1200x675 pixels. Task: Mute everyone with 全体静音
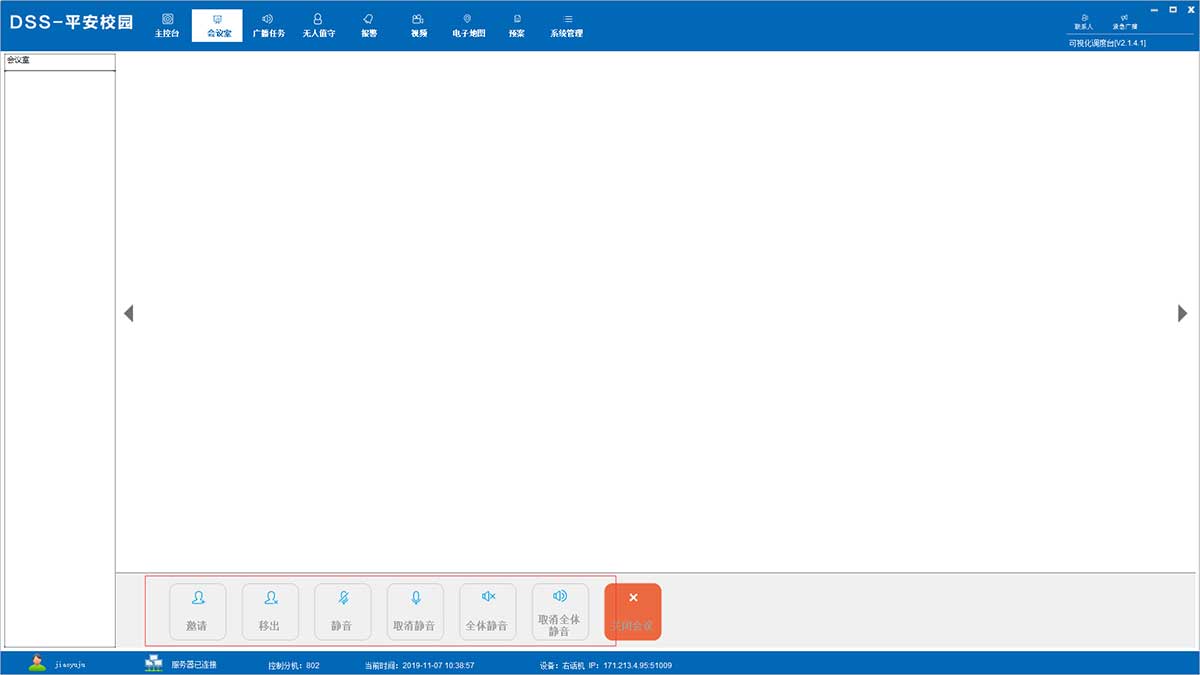[487, 611]
